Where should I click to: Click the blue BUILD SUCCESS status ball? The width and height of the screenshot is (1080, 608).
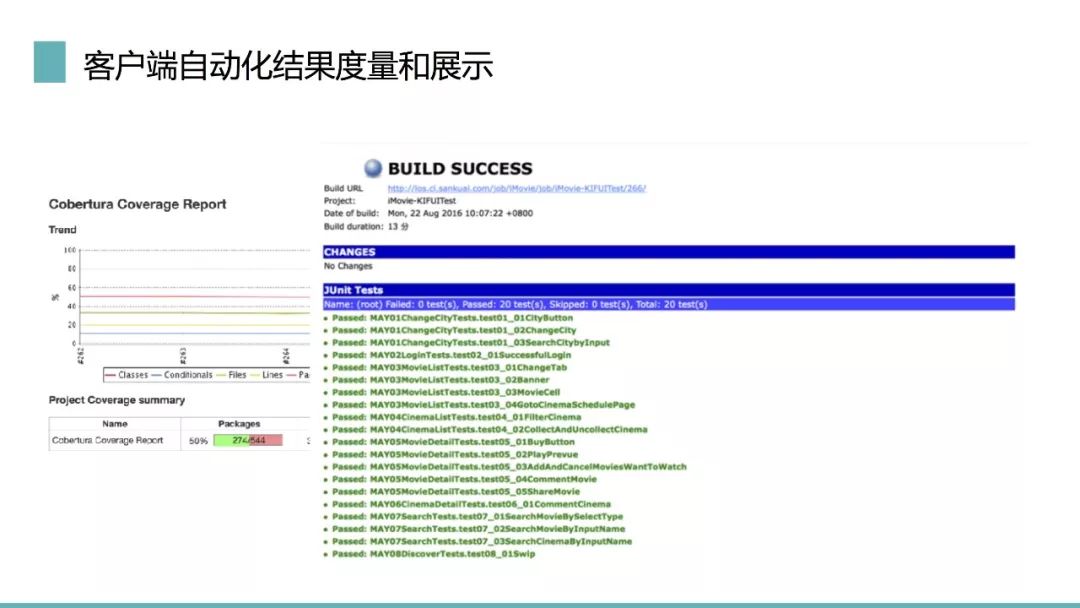373,169
